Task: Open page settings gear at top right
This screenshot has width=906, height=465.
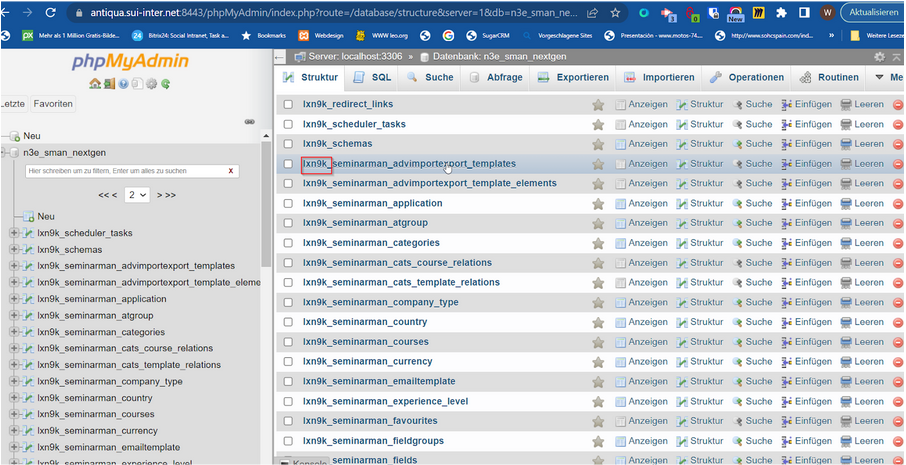Action: [879, 57]
